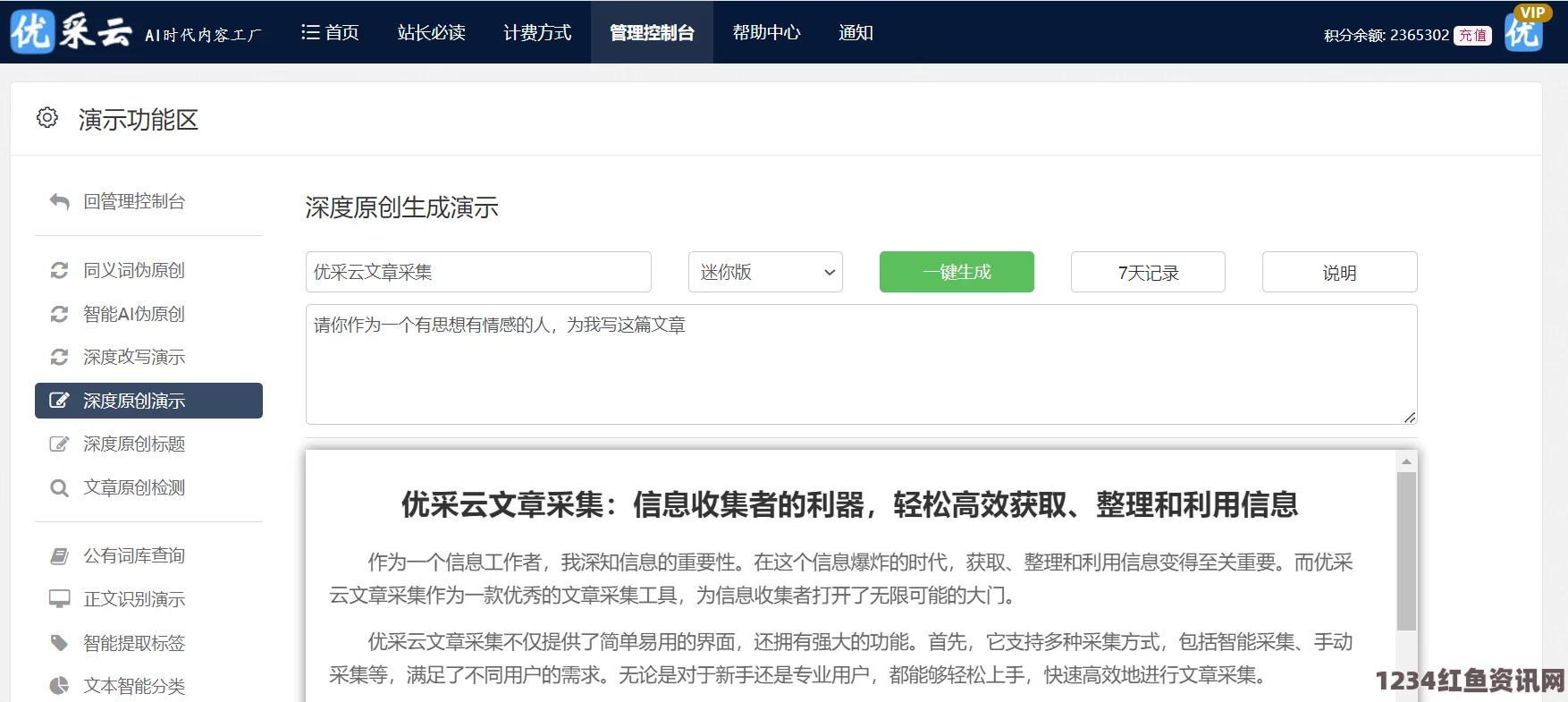The width and height of the screenshot is (1568, 702).
Task: Click the 积分余额: 2365302 balance text
Action: point(1387,35)
